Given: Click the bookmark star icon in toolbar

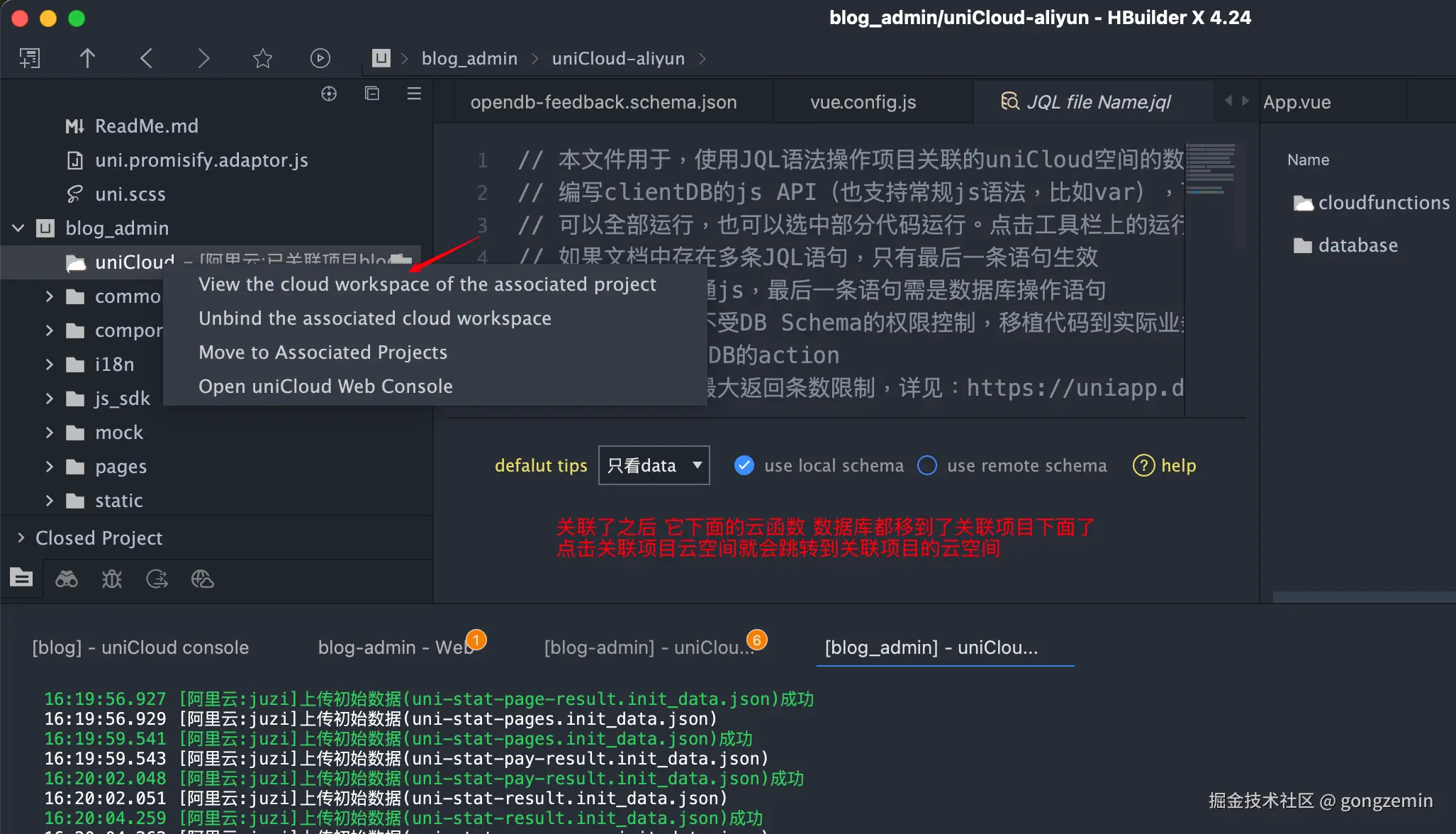Looking at the screenshot, I should click(262, 58).
